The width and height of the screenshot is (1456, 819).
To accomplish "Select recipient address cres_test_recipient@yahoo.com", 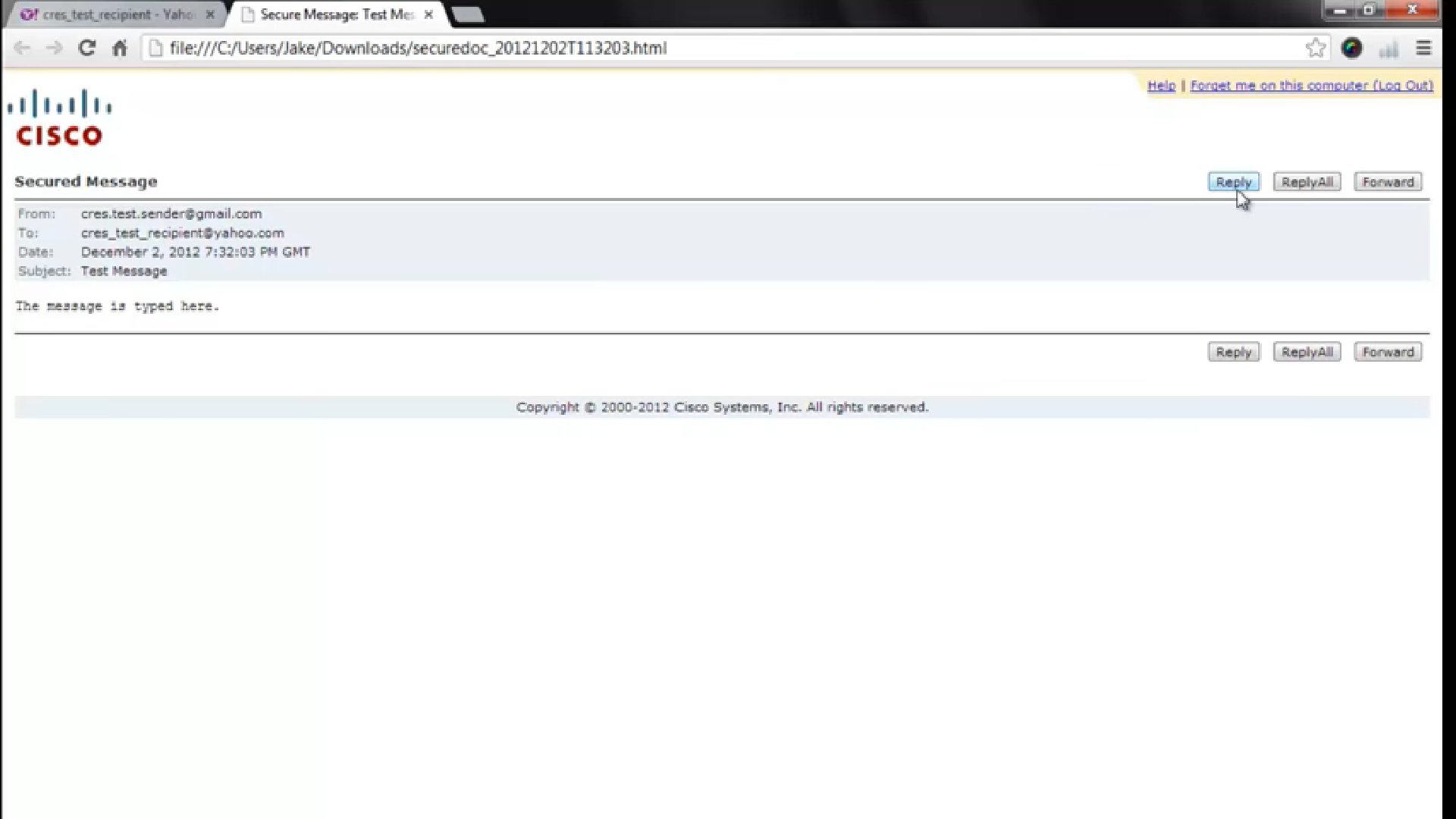I will [x=183, y=233].
